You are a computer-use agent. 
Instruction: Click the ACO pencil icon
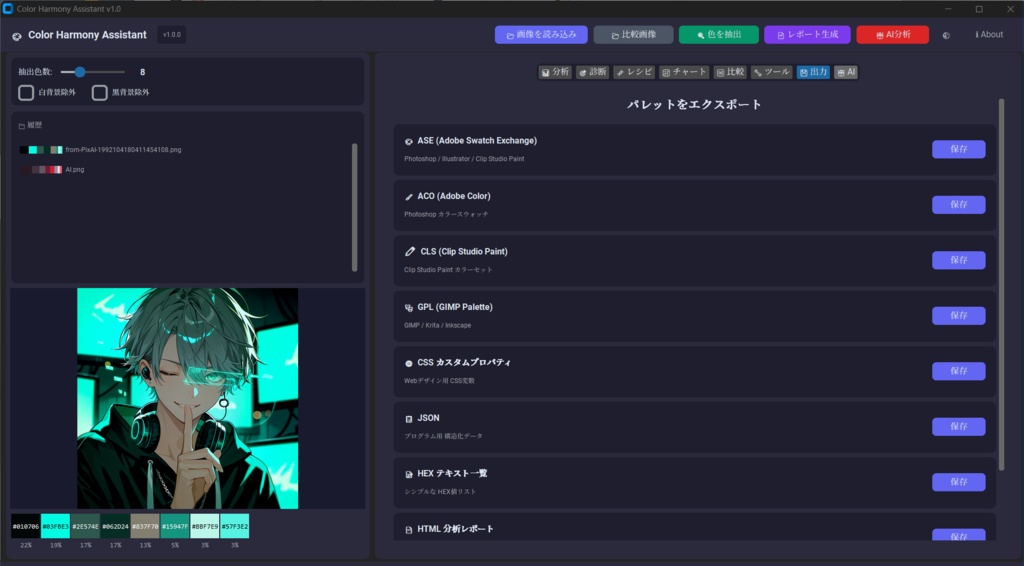[x=409, y=197]
